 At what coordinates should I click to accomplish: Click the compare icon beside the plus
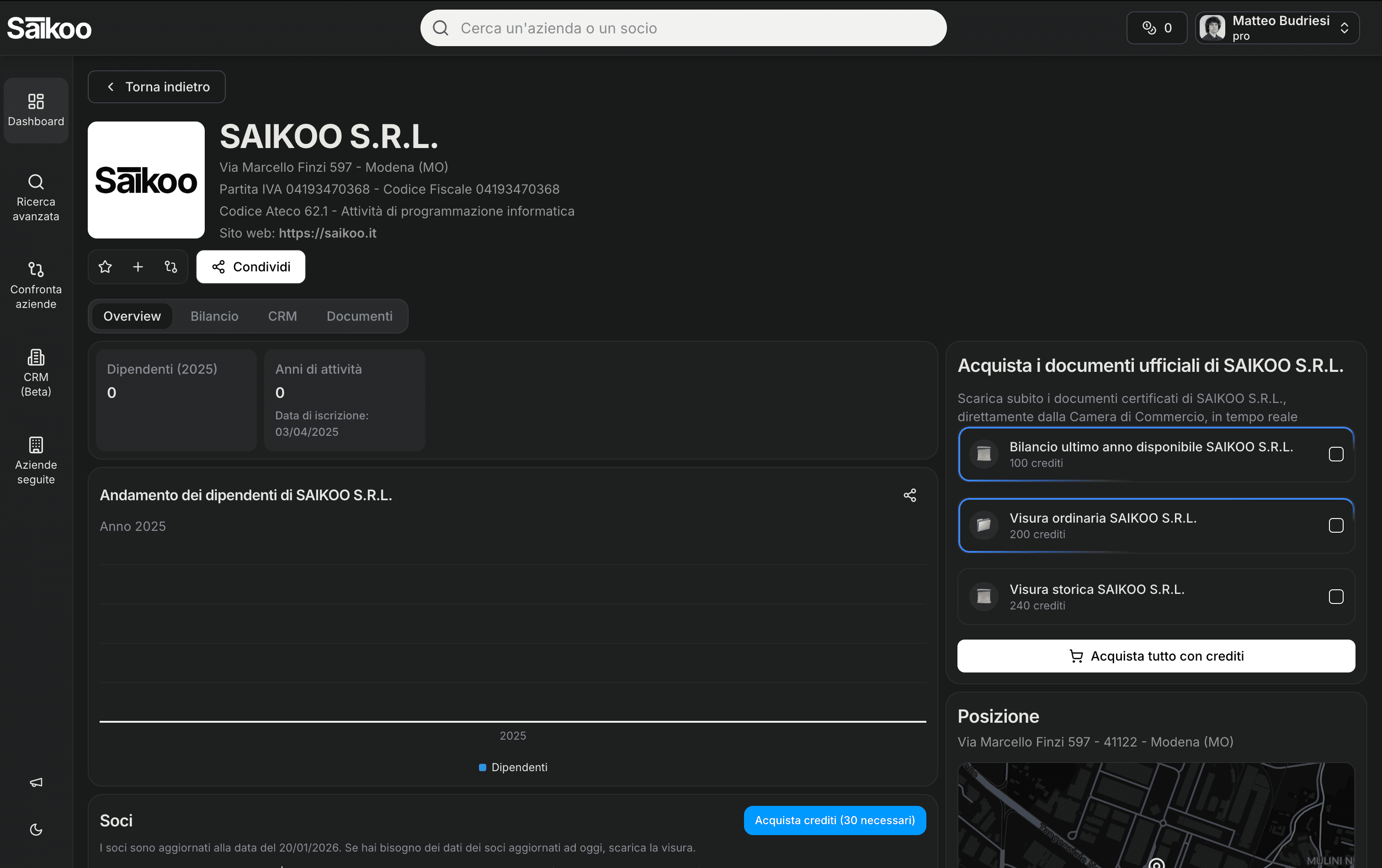pyautogui.click(x=171, y=267)
